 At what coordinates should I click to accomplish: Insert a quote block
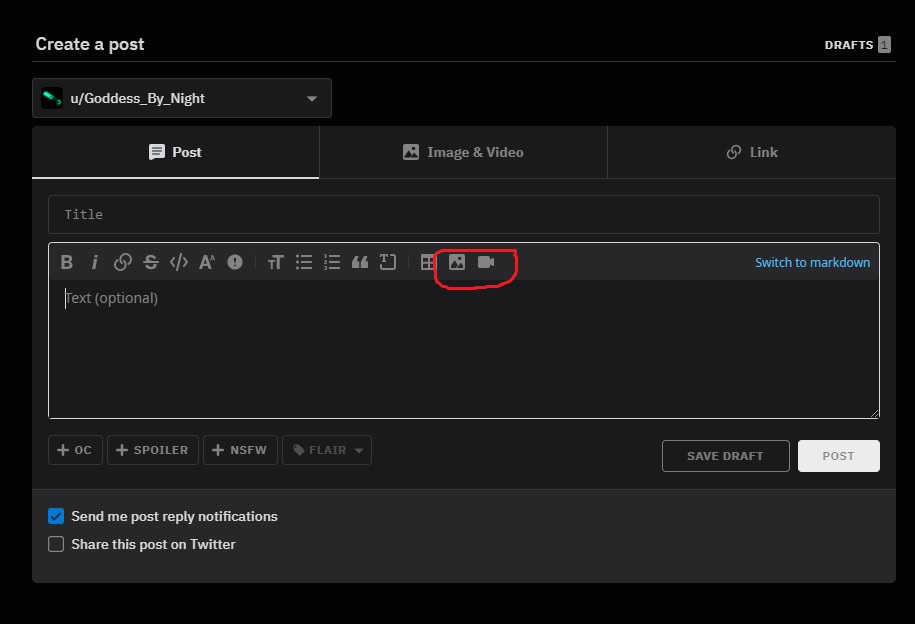click(359, 262)
